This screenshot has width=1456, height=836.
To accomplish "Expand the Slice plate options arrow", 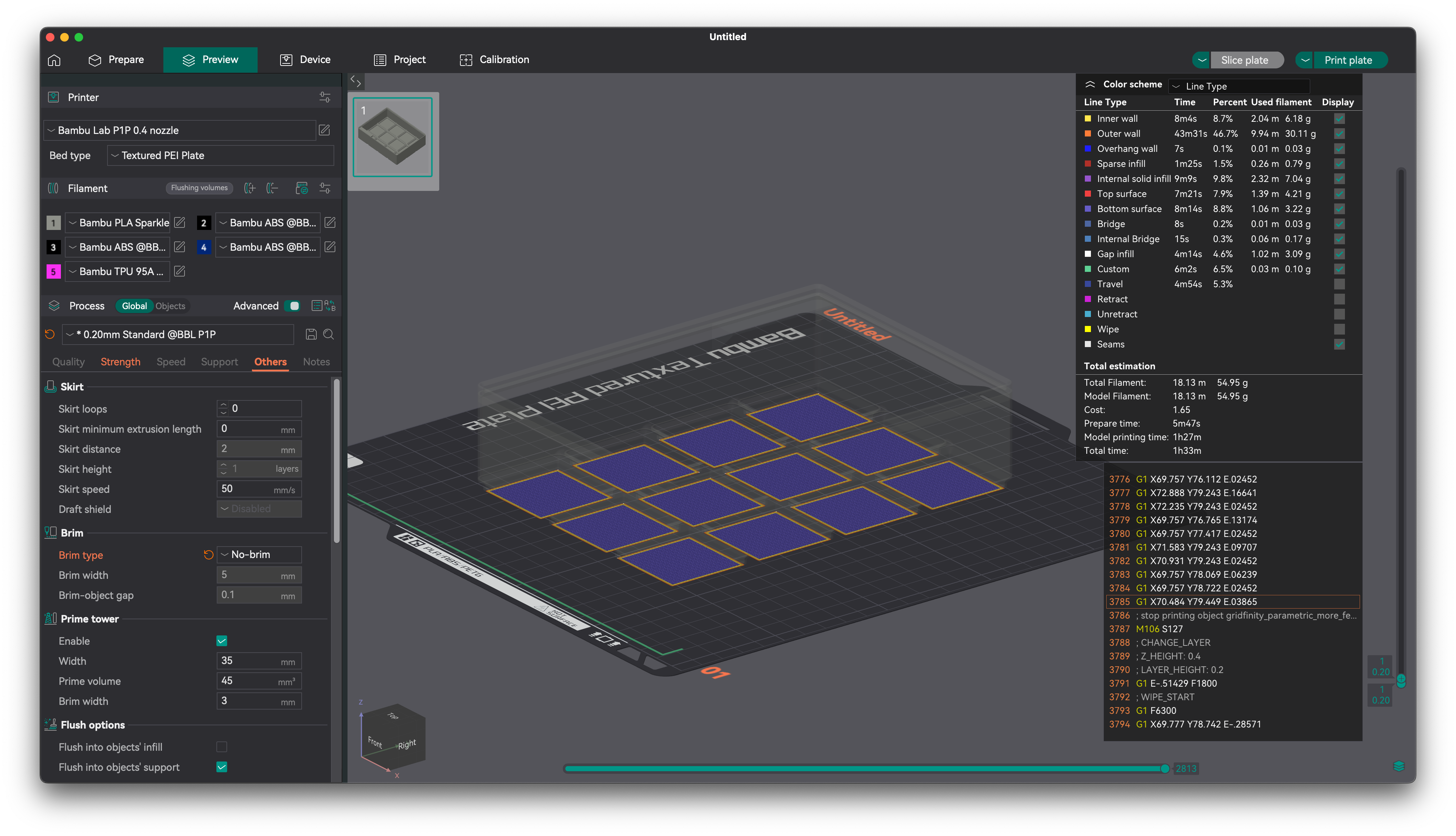I will coord(1201,60).
